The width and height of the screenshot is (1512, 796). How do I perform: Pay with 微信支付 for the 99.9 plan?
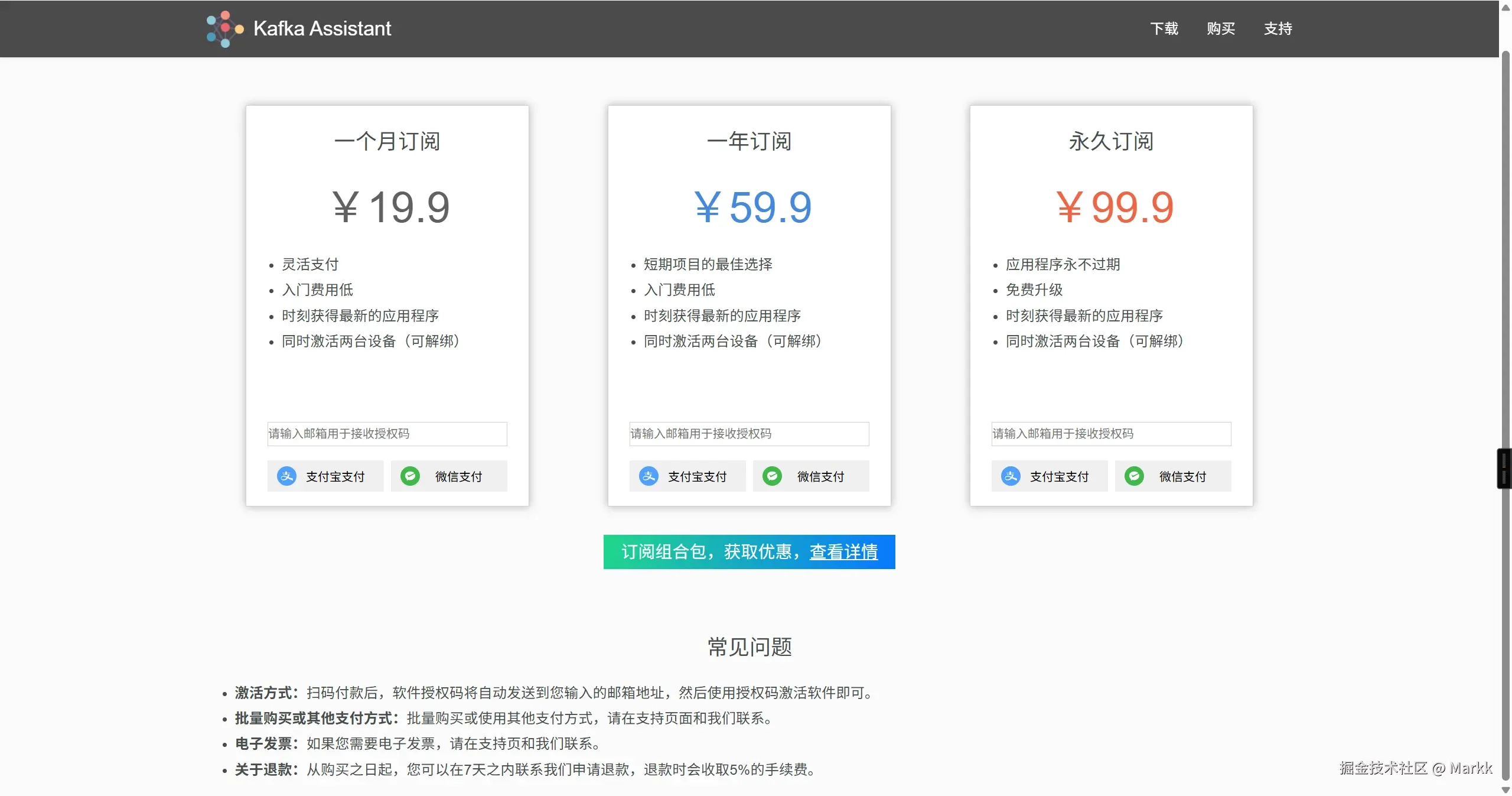[1173, 476]
